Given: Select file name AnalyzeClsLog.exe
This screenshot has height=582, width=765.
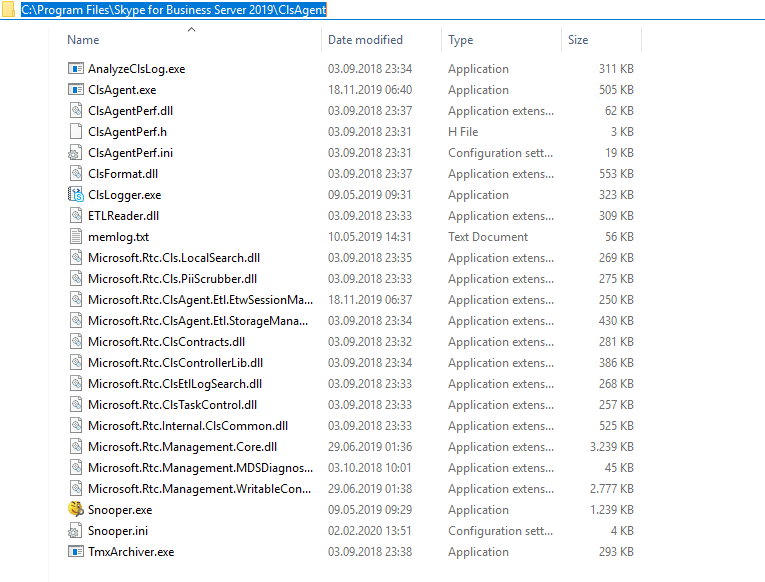Looking at the screenshot, I should click(137, 69).
